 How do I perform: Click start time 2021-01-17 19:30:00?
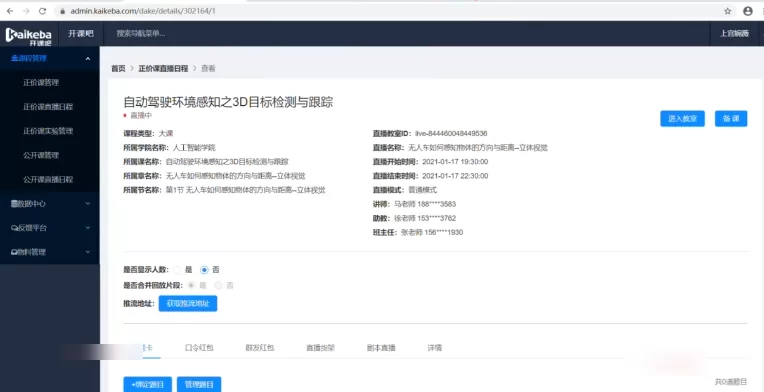click(x=455, y=162)
